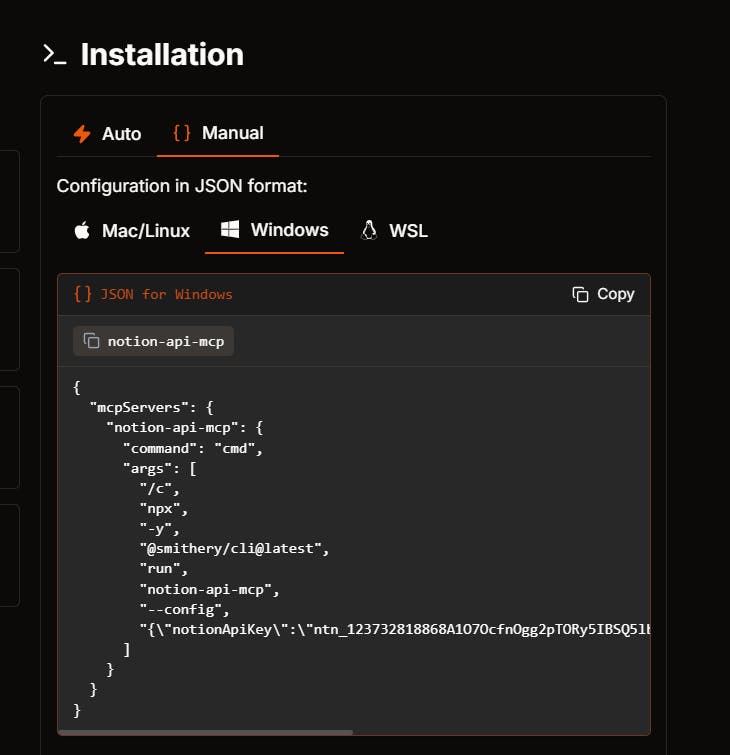Click the "JSON for Windows" header text
Viewport: 730px width, 755px height.
tap(166, 294)
